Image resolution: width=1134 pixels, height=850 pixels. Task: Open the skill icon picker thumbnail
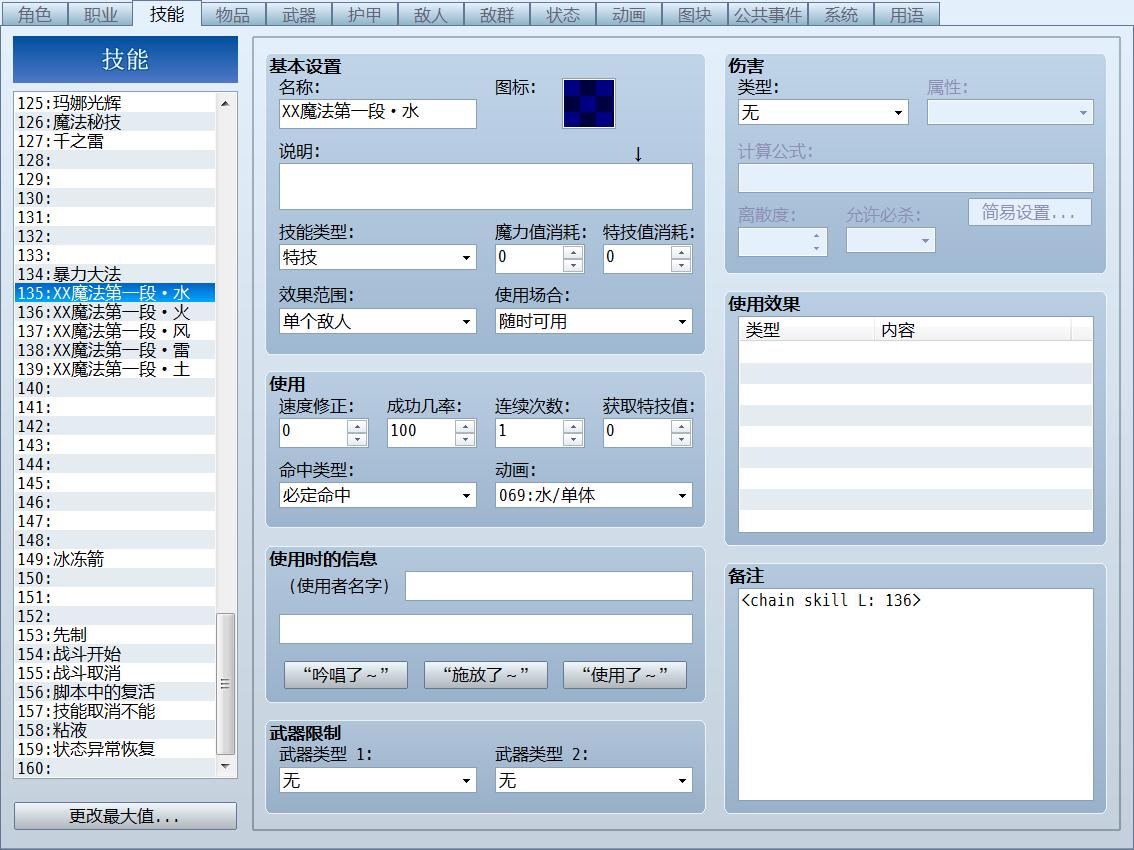pyautogui.click(x=589, y=103)
